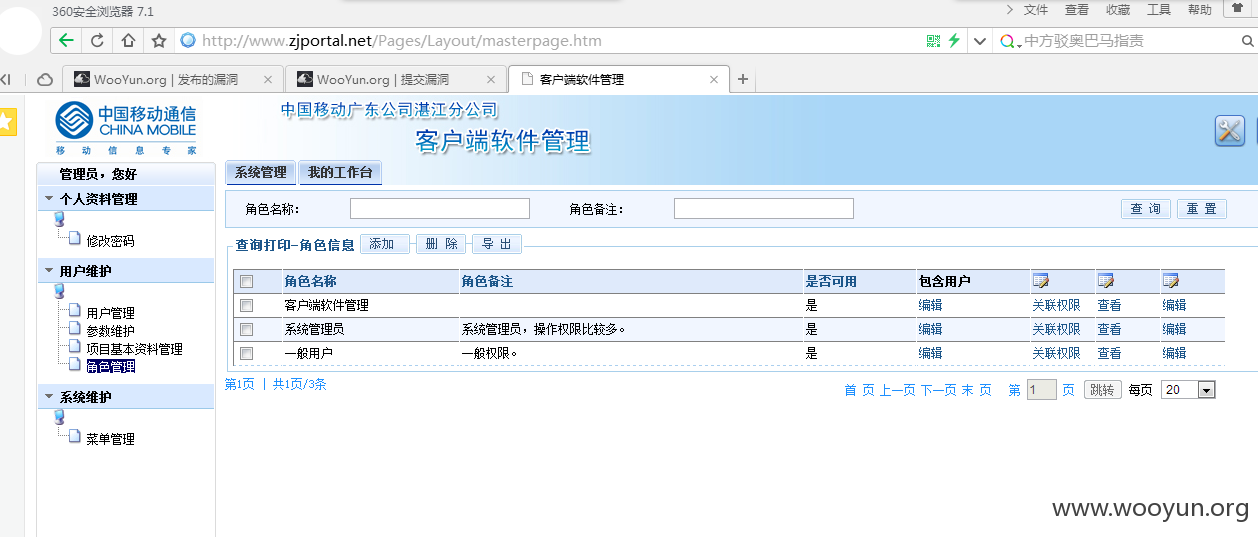The height and width of the screenshot is (537, 1258).
Task: Open the 收藏 browser menu
Action: pos(1118,10)
